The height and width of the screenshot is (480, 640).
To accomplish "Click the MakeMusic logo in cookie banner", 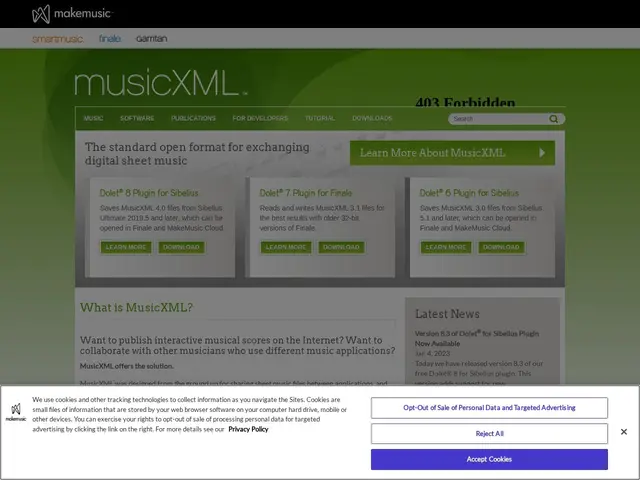I will 16,412.
